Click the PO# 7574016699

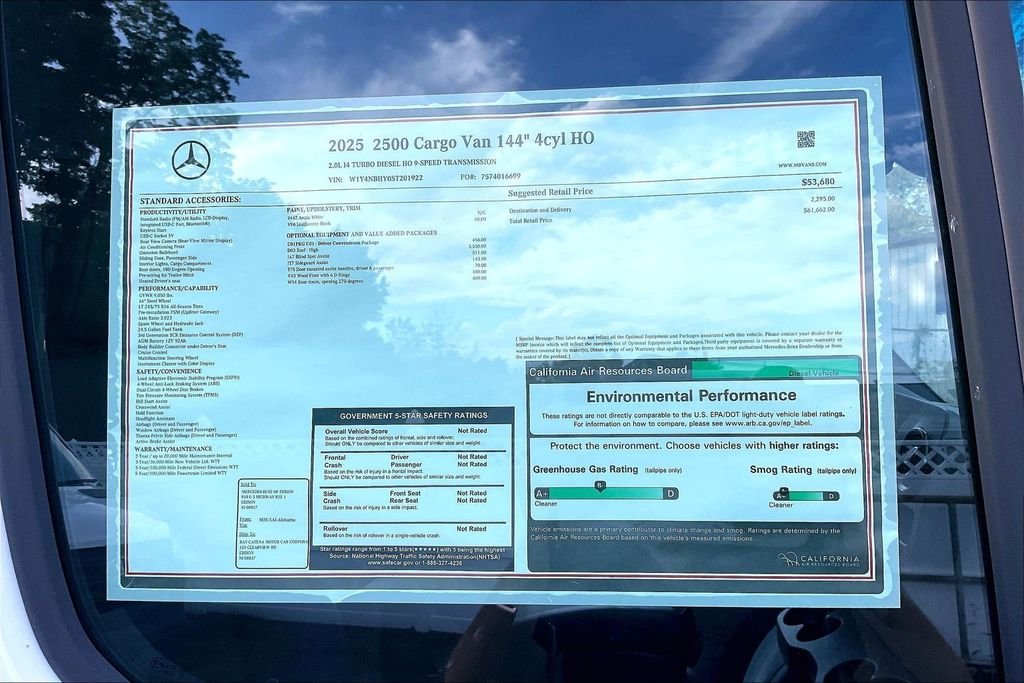(x=490, y=176)
